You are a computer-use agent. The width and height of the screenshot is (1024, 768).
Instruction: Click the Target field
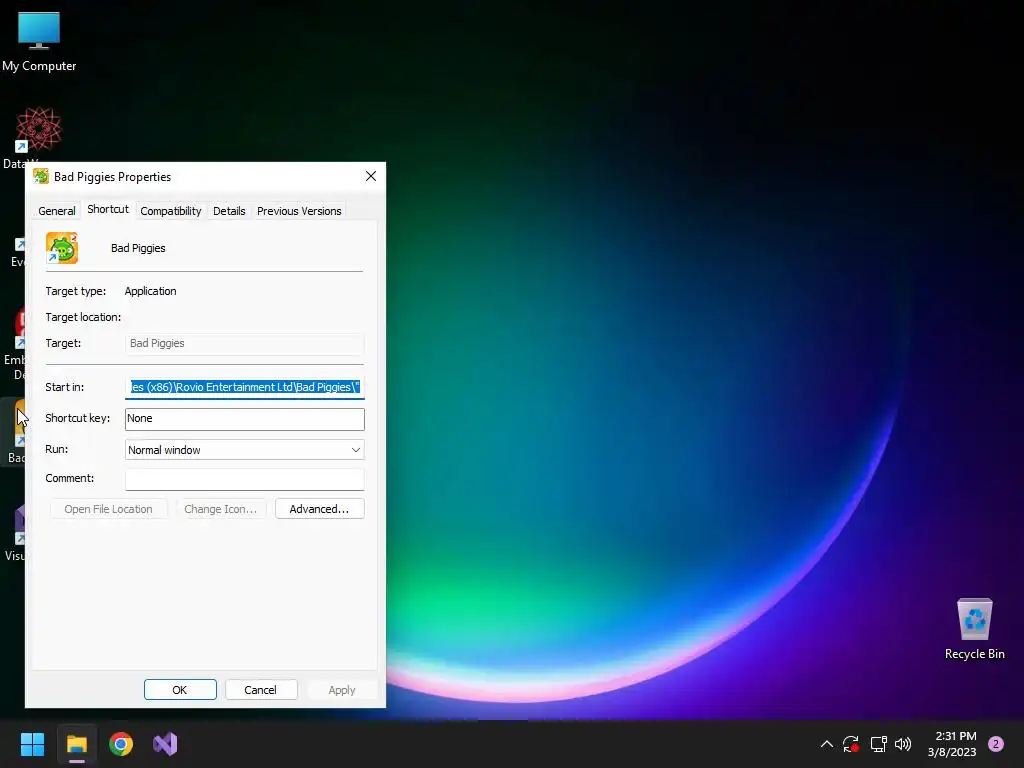click(245, 344)
